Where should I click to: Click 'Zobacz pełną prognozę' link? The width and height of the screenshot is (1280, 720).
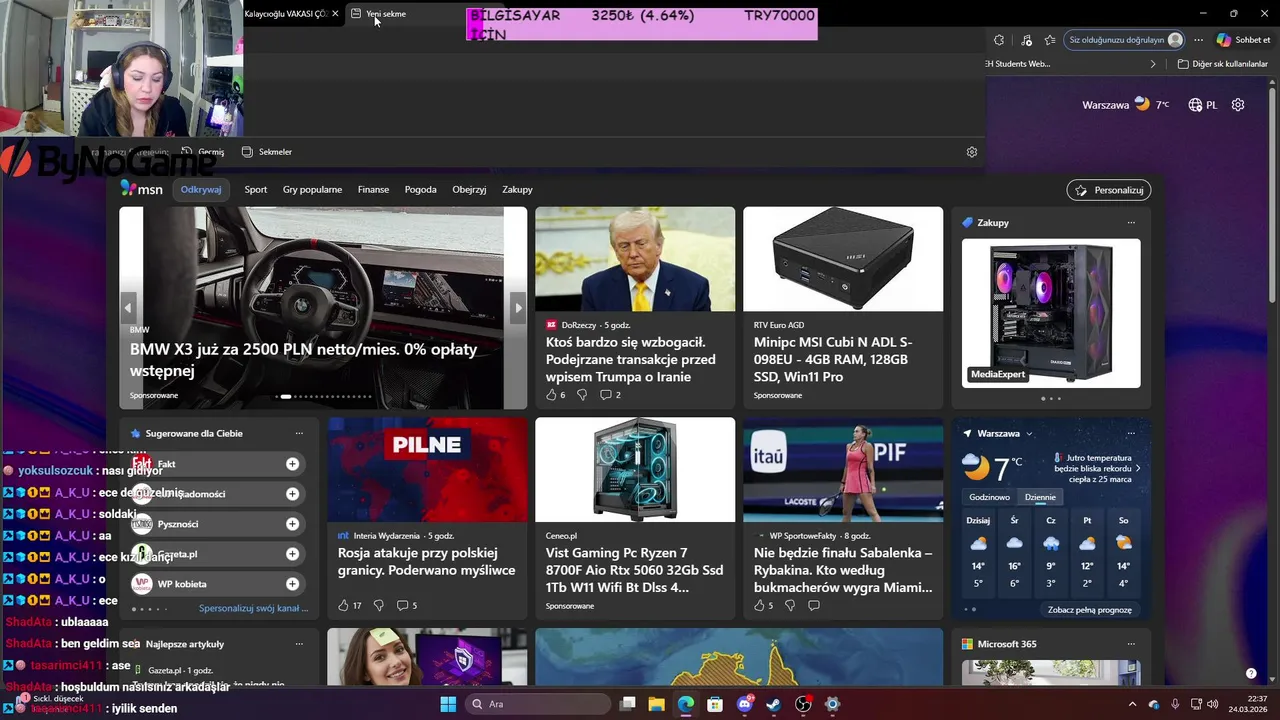[x=1090, y=610]
